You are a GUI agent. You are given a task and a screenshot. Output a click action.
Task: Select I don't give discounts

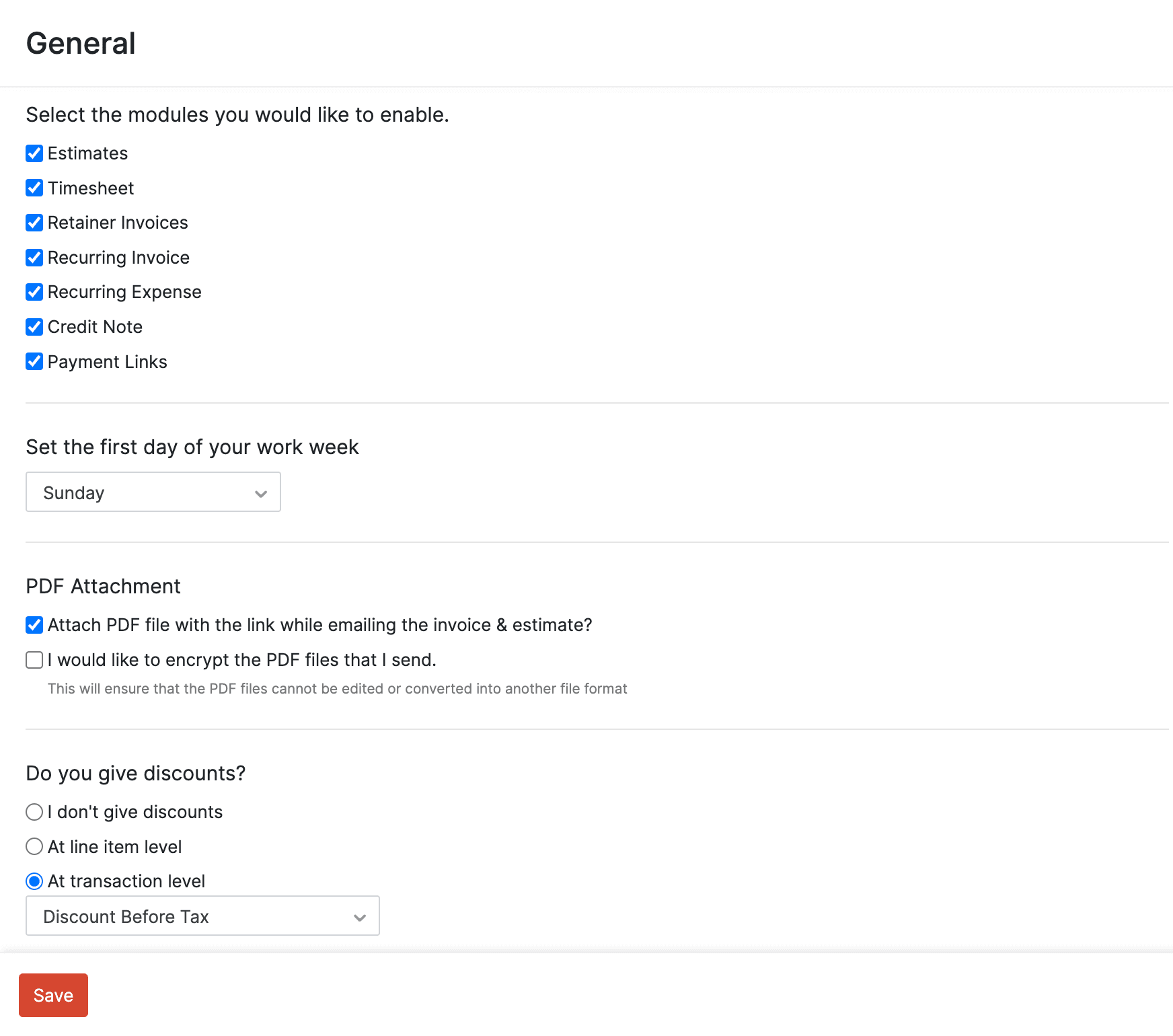(x=34, y=812)
